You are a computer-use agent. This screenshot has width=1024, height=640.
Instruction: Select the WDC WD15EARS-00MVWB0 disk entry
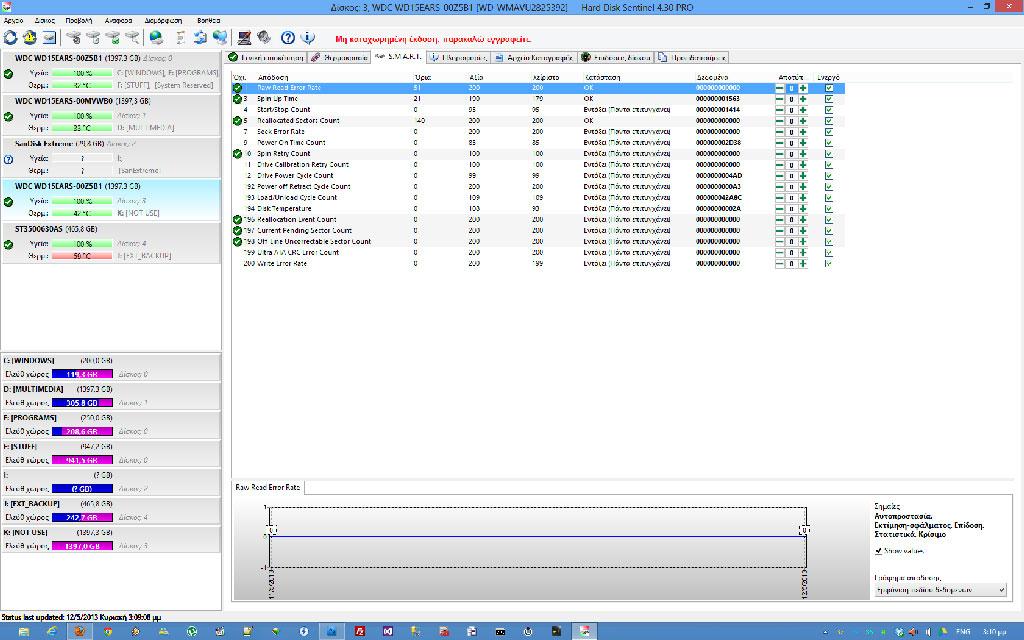coord(110,113)
